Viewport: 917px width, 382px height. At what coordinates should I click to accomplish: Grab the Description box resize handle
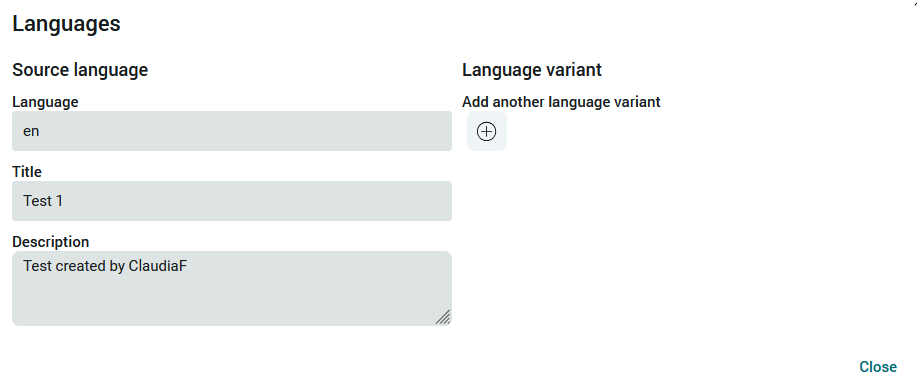pos(443,317)
